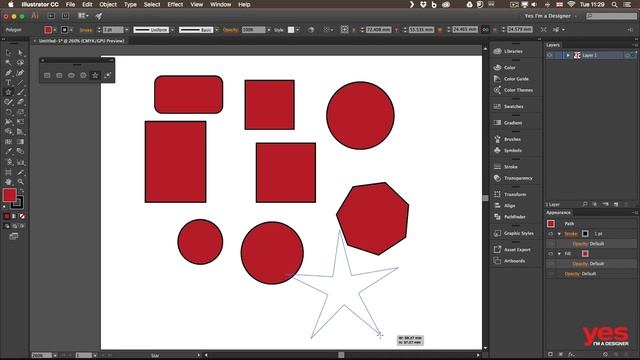Select the Selection tool
Viewport: 640px width, 360px height.
click(x=8, y=53)
